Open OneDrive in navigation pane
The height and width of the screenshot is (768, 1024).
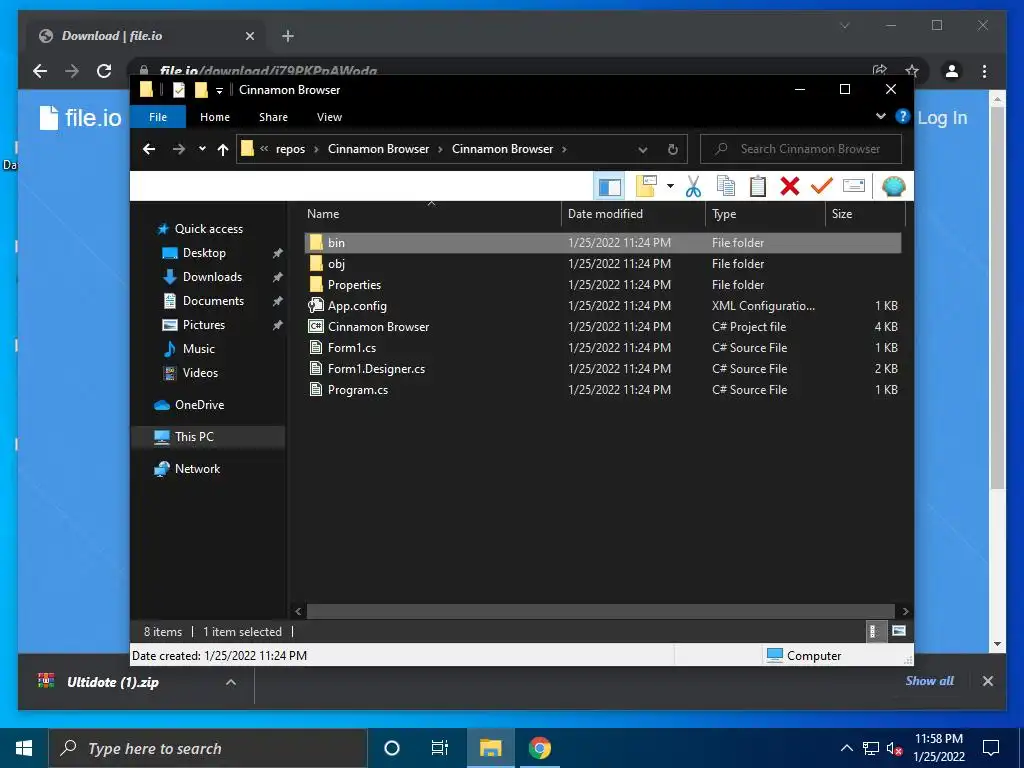pos(199,405)
